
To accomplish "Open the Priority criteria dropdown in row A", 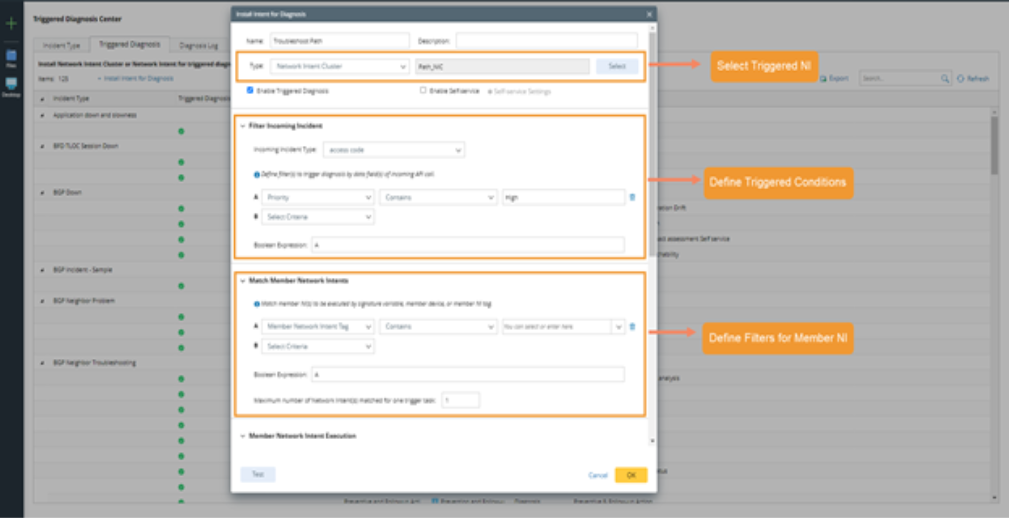I will click(x=318, y=198).
